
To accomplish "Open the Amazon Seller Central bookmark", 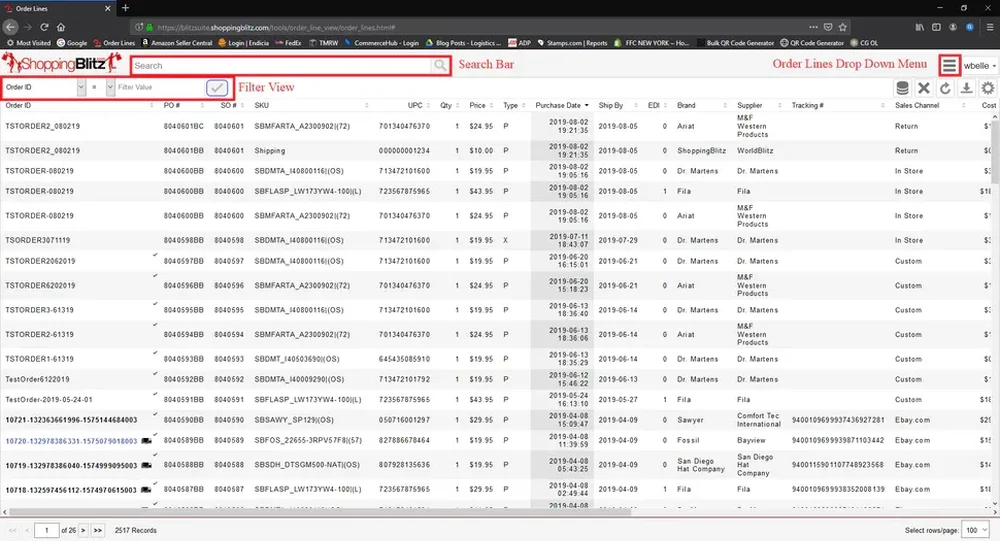I will pos(177,43).
